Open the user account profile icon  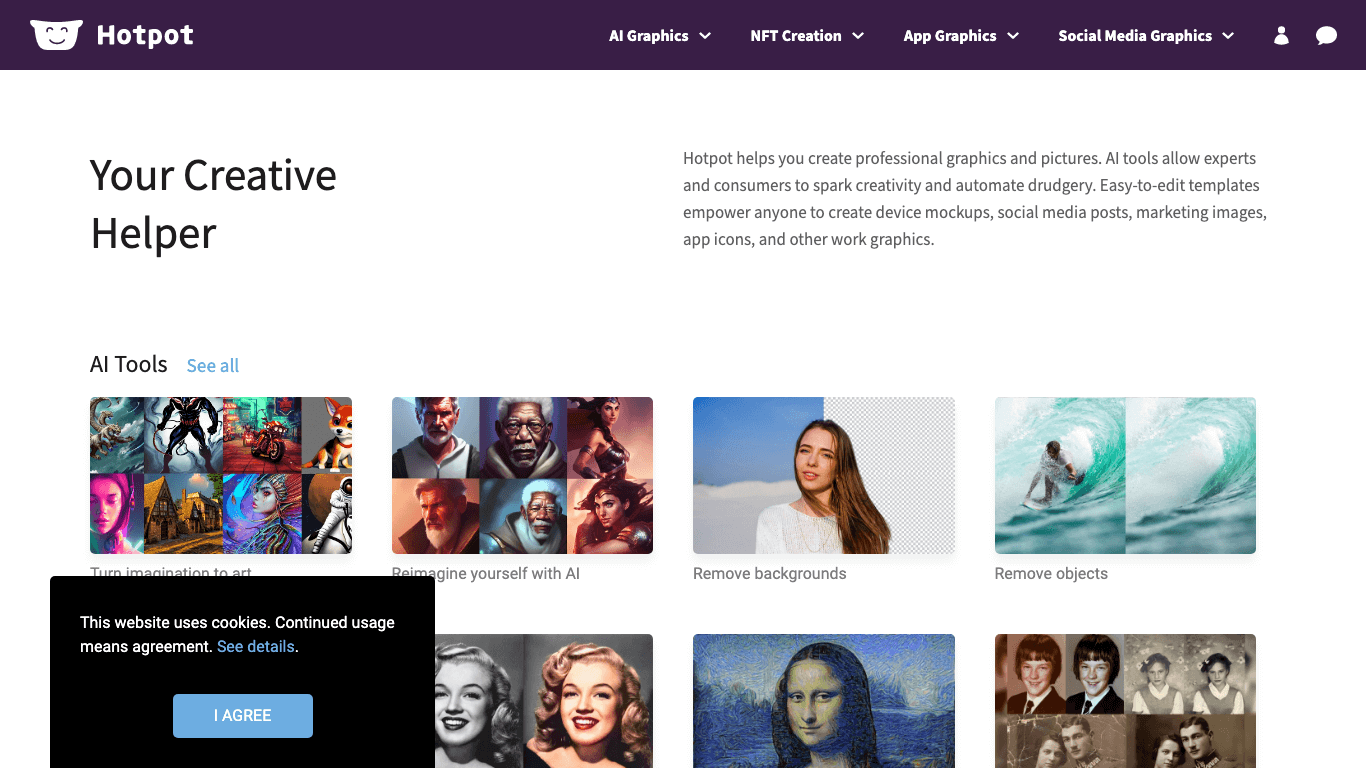pos(1281,36)
